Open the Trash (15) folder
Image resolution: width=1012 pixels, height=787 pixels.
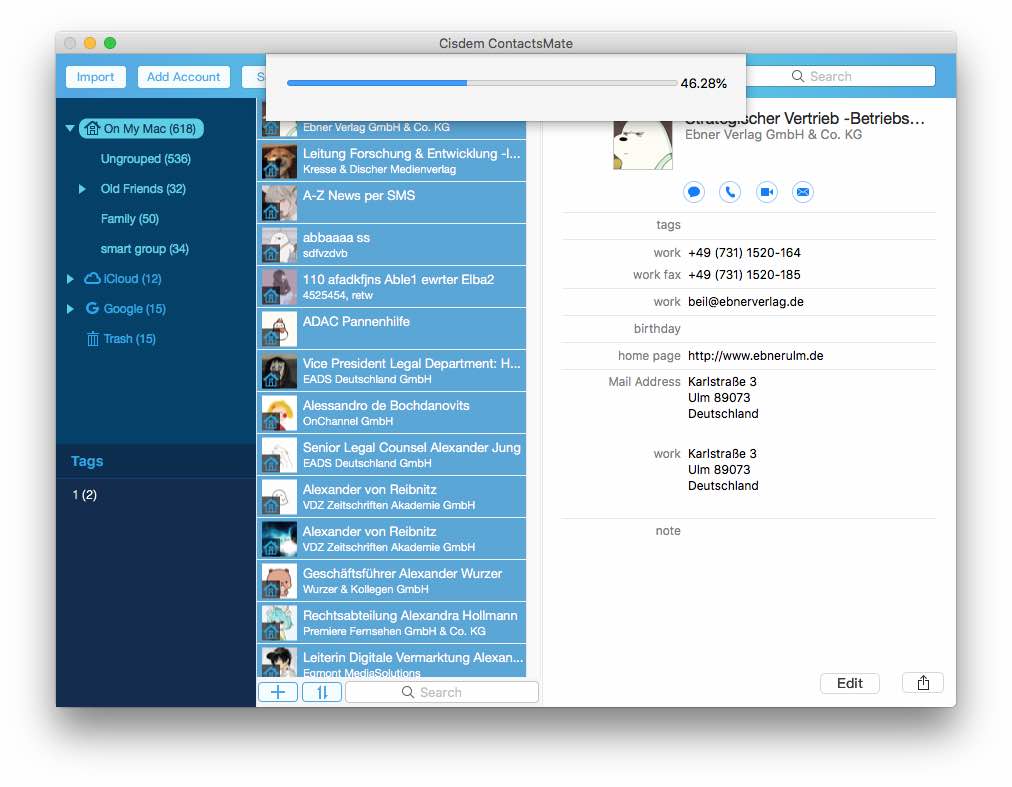tap(130, 338)
